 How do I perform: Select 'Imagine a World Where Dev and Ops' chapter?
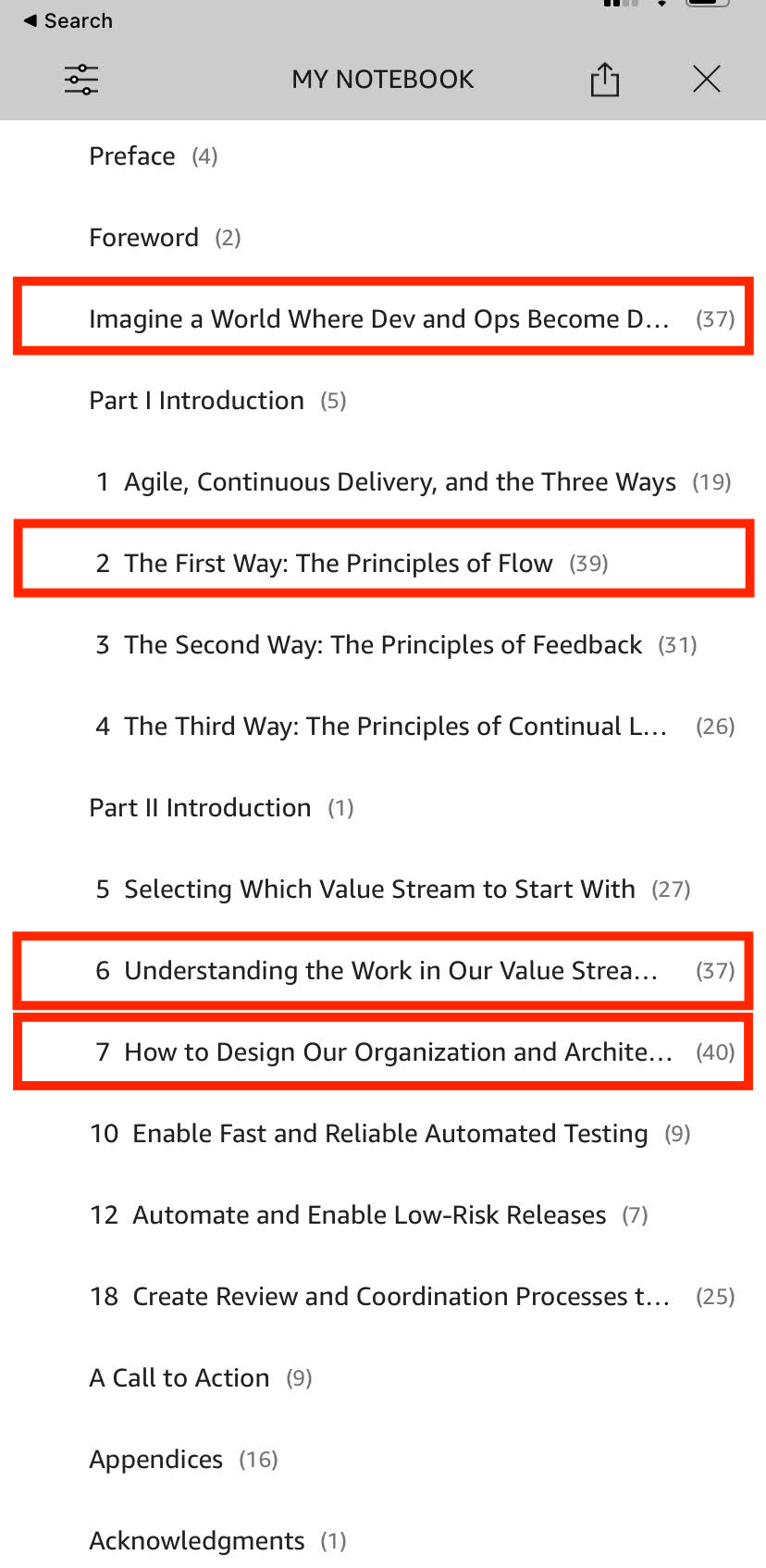click(x=379, y=319)
